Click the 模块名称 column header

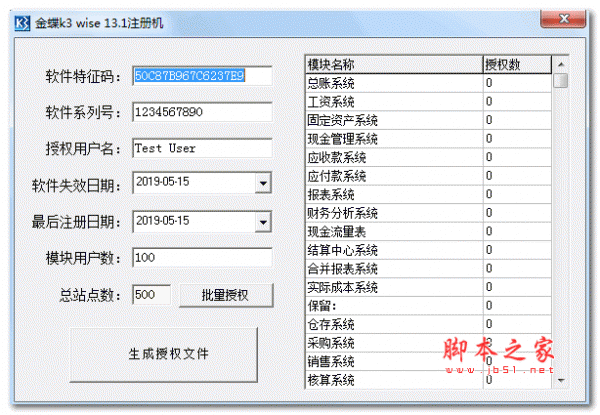pos(394,64)
